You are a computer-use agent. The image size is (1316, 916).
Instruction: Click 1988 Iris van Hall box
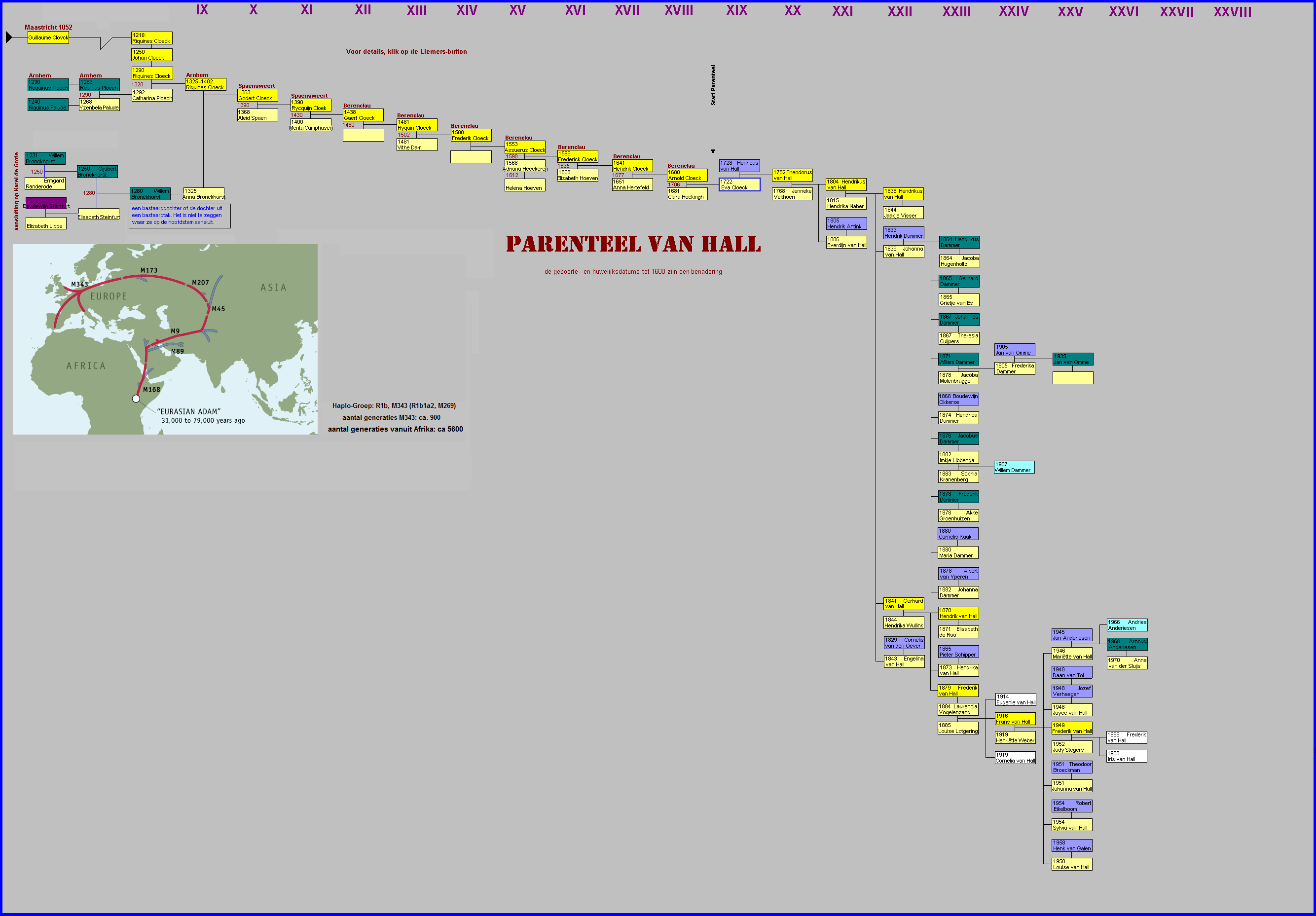coord(1126,757)
